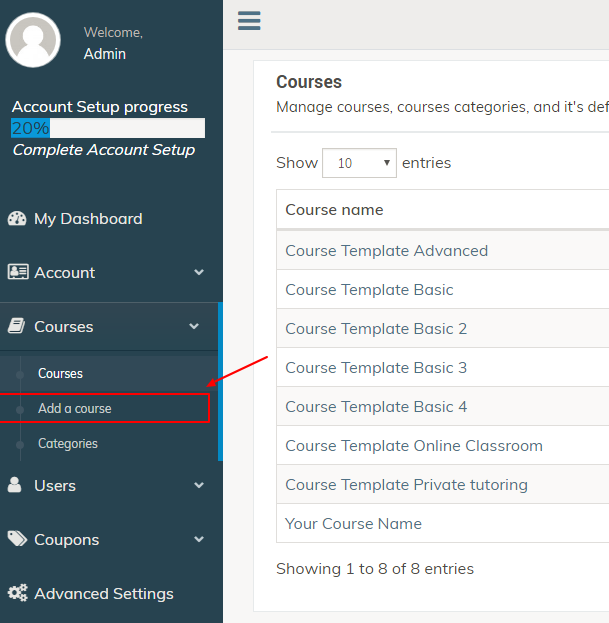Expand the Account menu chevron
Screen dimensions: 609x623
pyautogui.click(x=199, y=272)
